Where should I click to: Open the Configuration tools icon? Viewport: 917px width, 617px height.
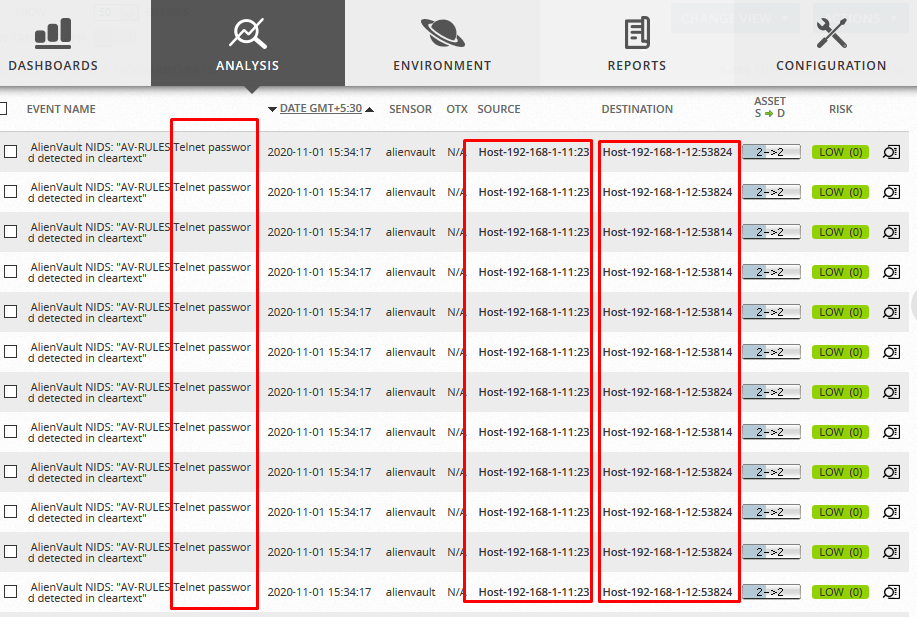pos(831,33)
